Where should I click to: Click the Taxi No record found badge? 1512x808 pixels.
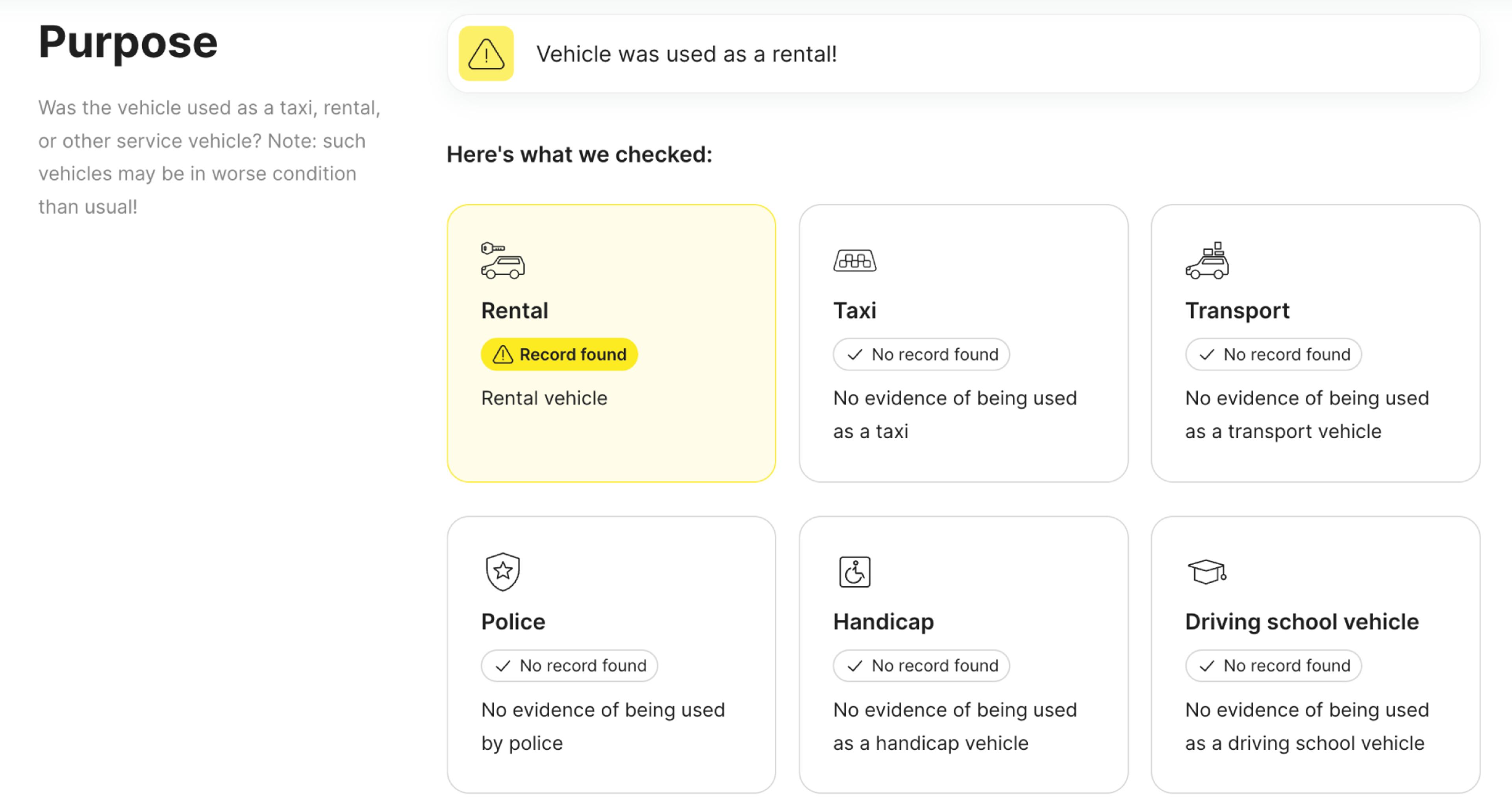pos(921,354)
